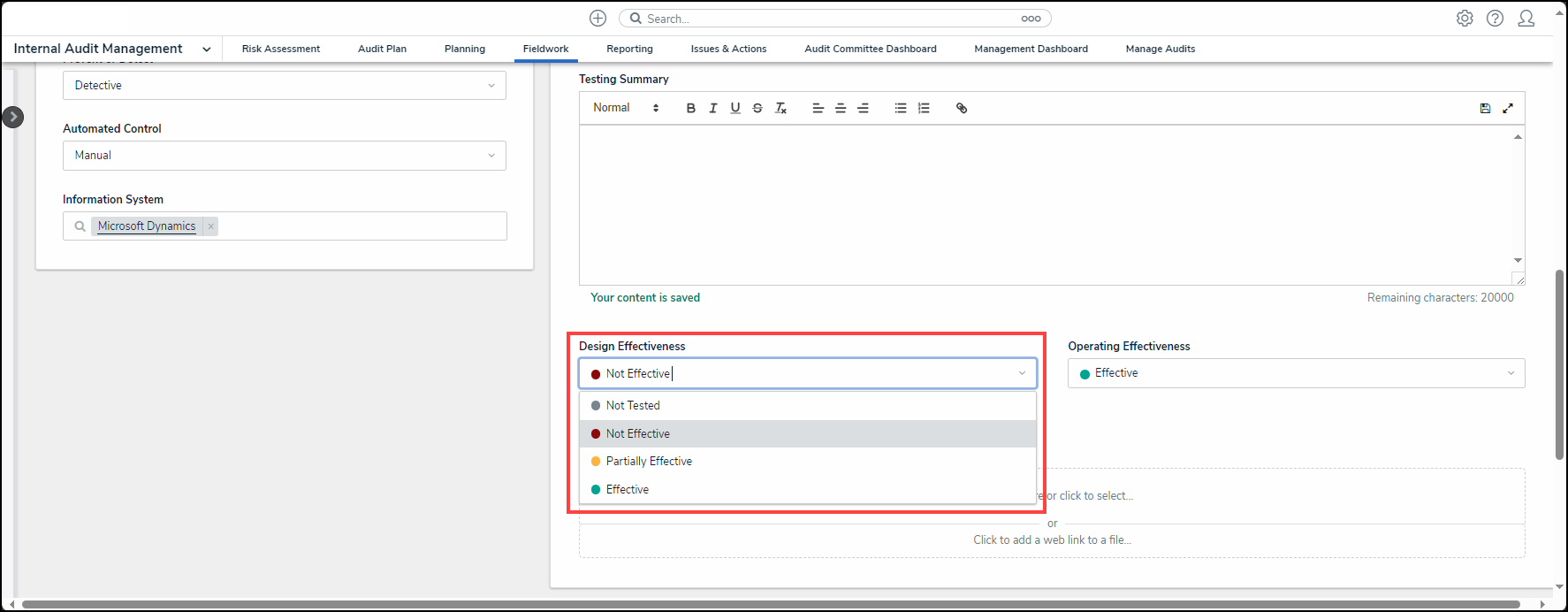Remove Microsoft Dynamics from Information System

coord(210,226)
